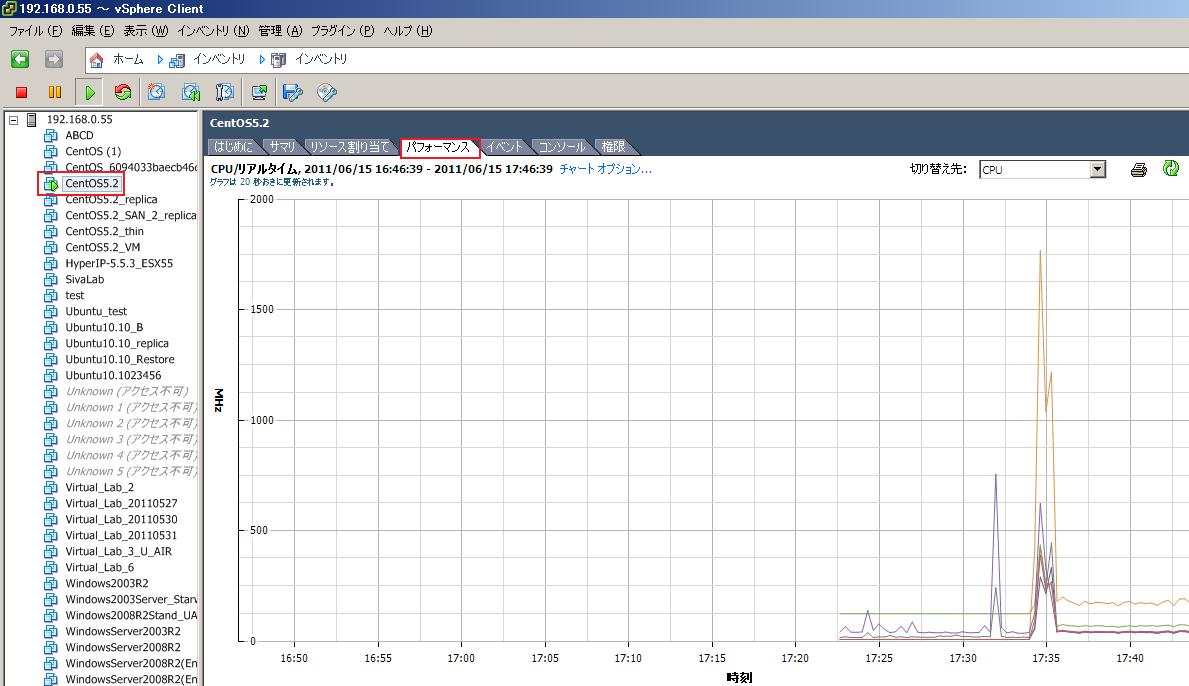Screen dimensions: 1189x686
Task: Click the Home house icon
Action: (96, 59)
